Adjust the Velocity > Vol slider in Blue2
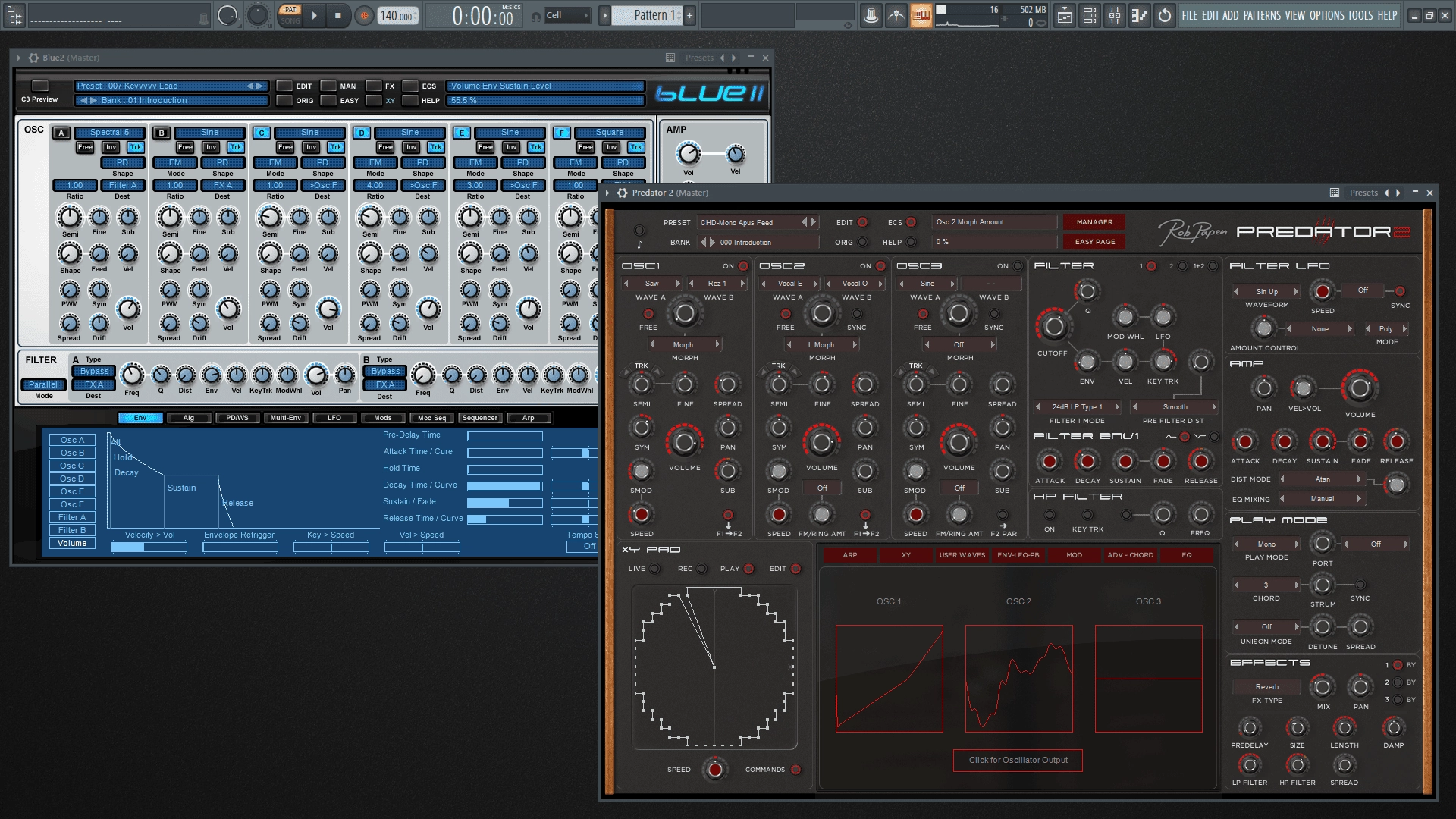1456x819 pixels. (149, 547)
